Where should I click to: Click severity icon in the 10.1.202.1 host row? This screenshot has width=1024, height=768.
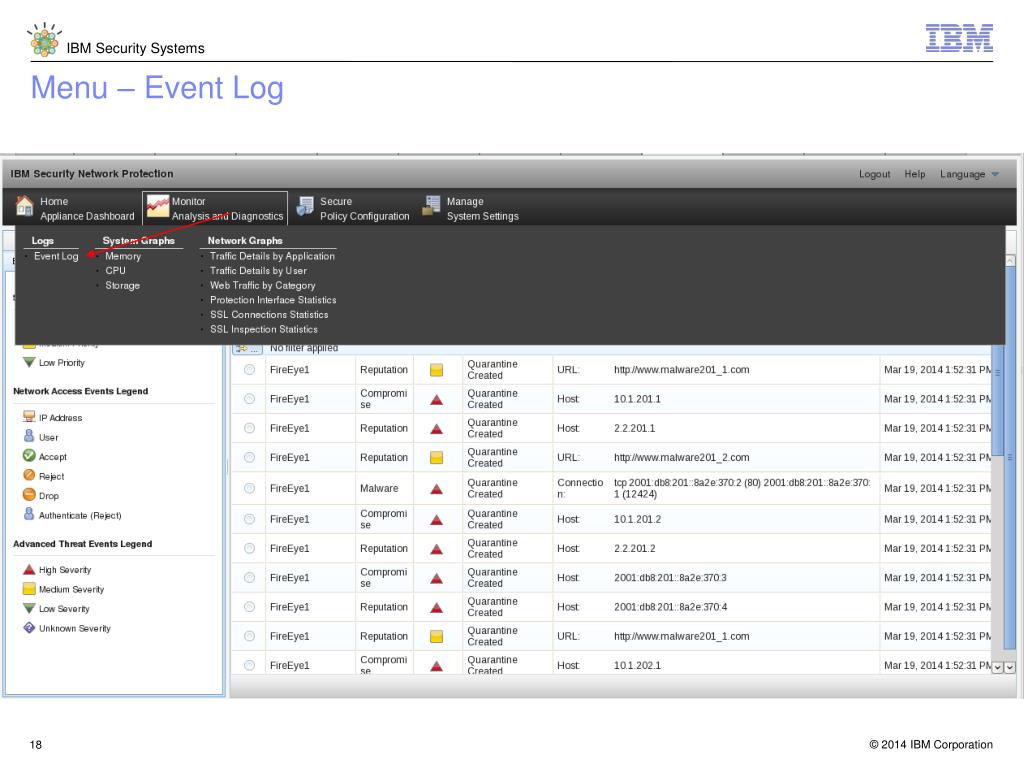pos(437,666)
